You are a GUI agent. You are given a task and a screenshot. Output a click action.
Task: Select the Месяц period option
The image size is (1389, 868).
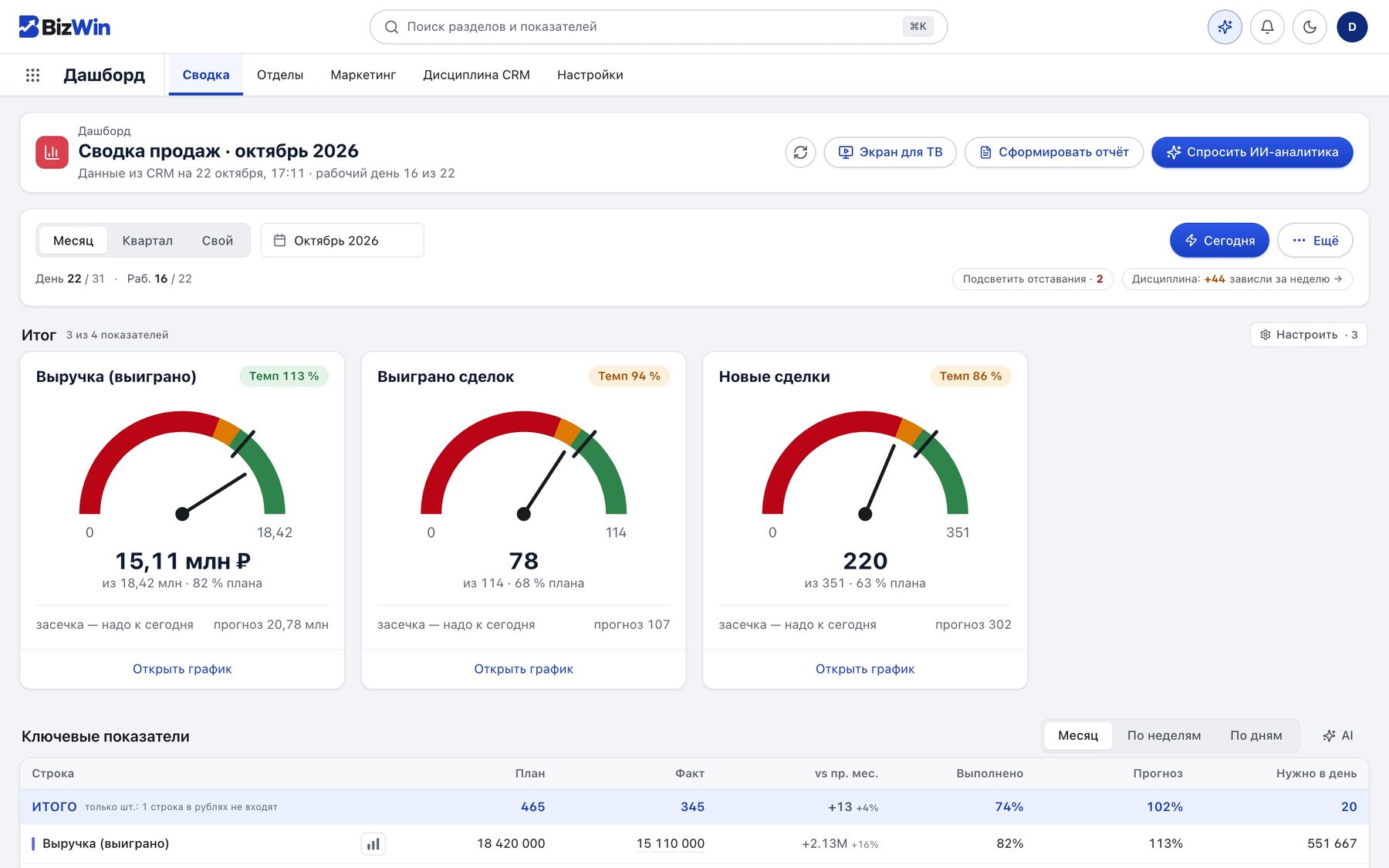tap(73, 241)
